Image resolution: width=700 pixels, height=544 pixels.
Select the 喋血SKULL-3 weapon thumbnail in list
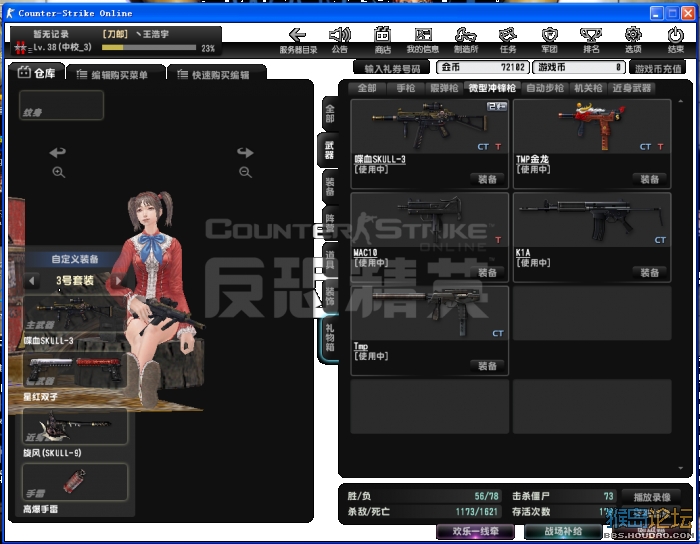(429, 127)
